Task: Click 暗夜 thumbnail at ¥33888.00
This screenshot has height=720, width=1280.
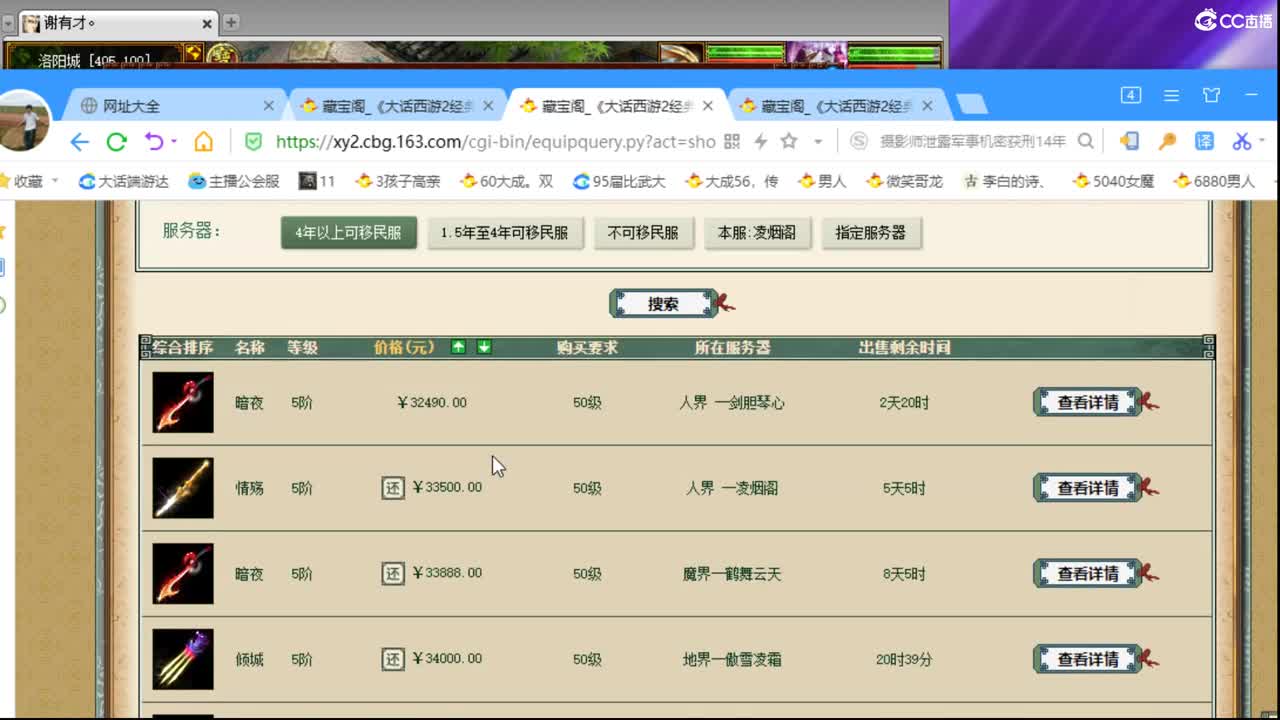Action: tap(183, 574)
